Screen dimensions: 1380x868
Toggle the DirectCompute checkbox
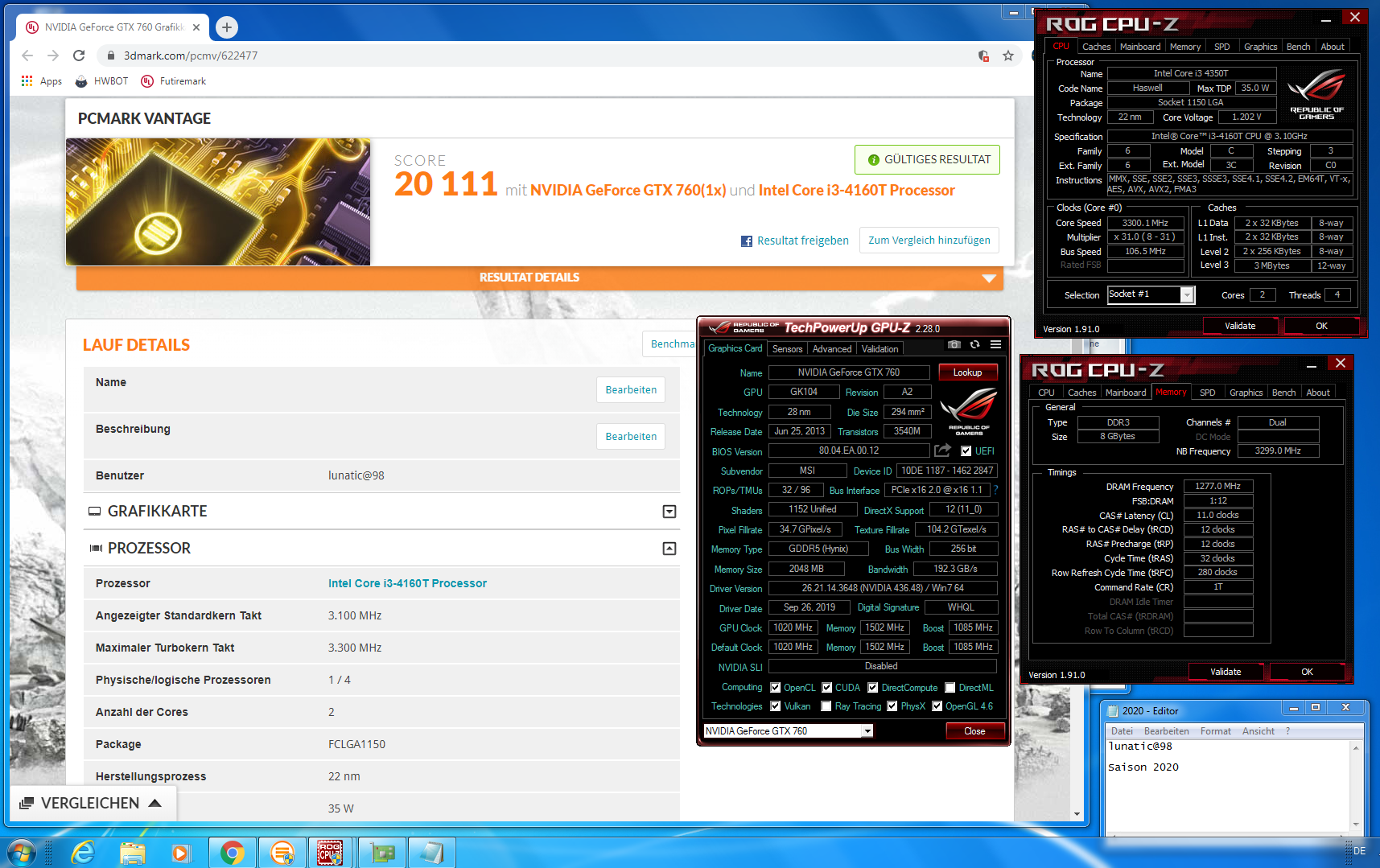(x=872, y=688)
